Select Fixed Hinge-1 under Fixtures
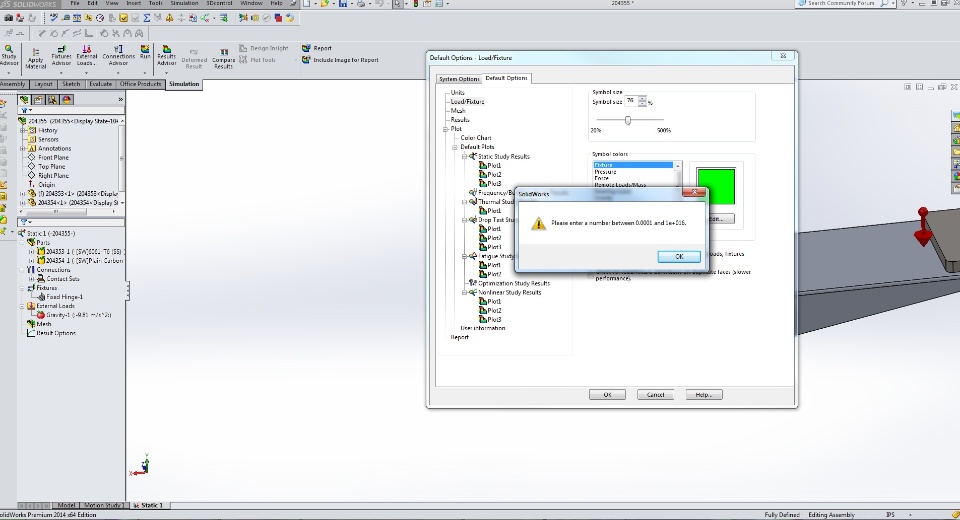The image size is (960, 520). [x=64, y=296]
